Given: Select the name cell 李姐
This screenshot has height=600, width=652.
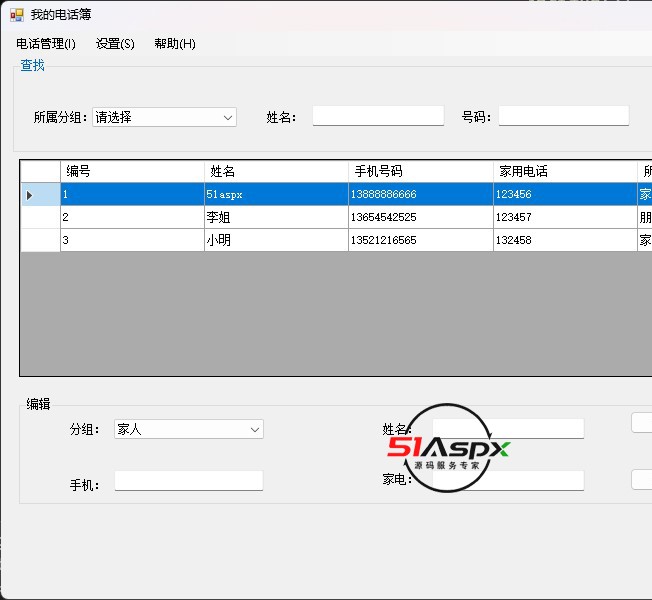Looking at the screenshot, I should click(x=276, y=217).
